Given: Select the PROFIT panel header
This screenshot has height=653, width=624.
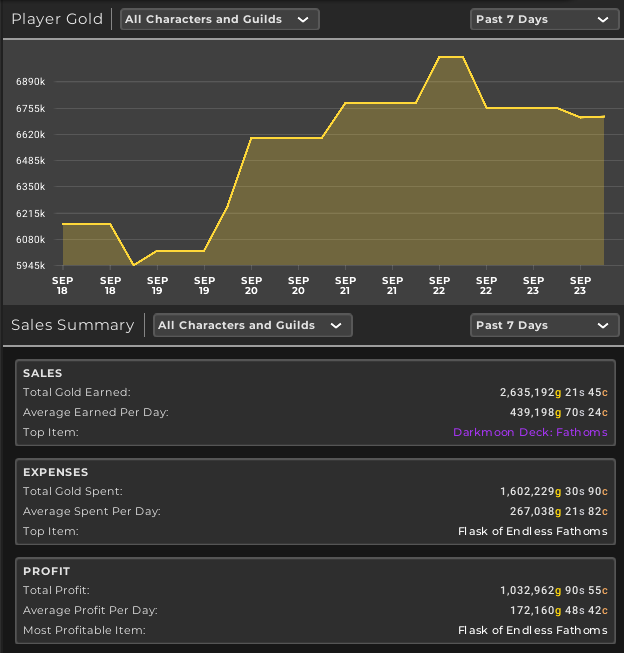Looking at the screenshot, I should click(45, 571).
